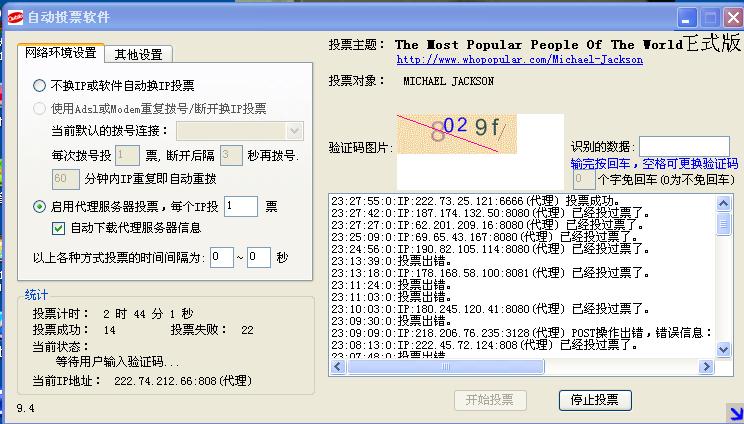Click the 个字免回车 number field

(x=584, y=179)
